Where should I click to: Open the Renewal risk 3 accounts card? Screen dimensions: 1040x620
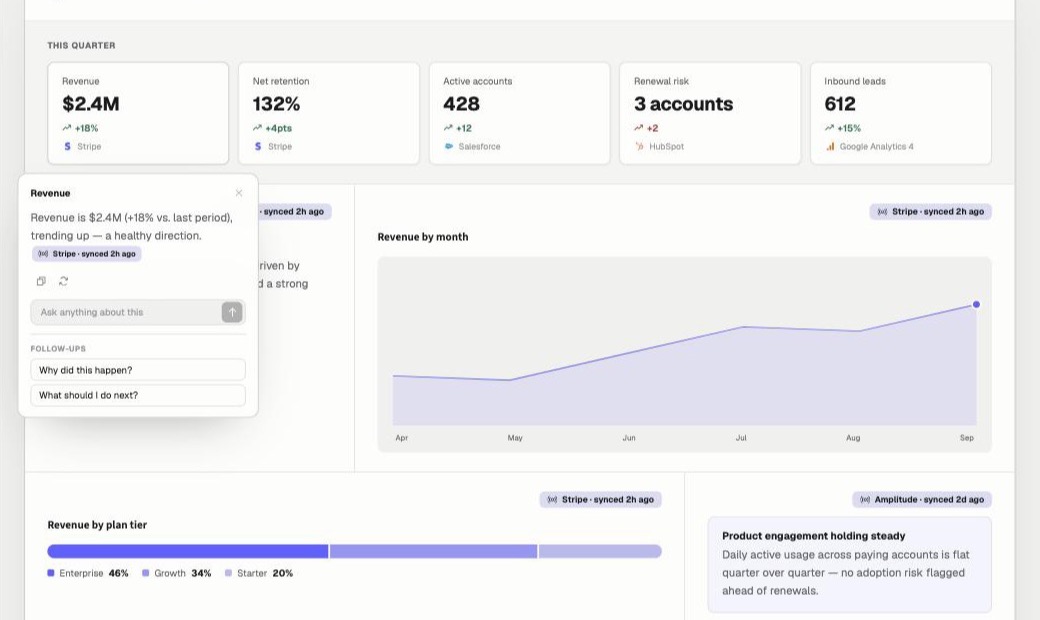[710, 113]
